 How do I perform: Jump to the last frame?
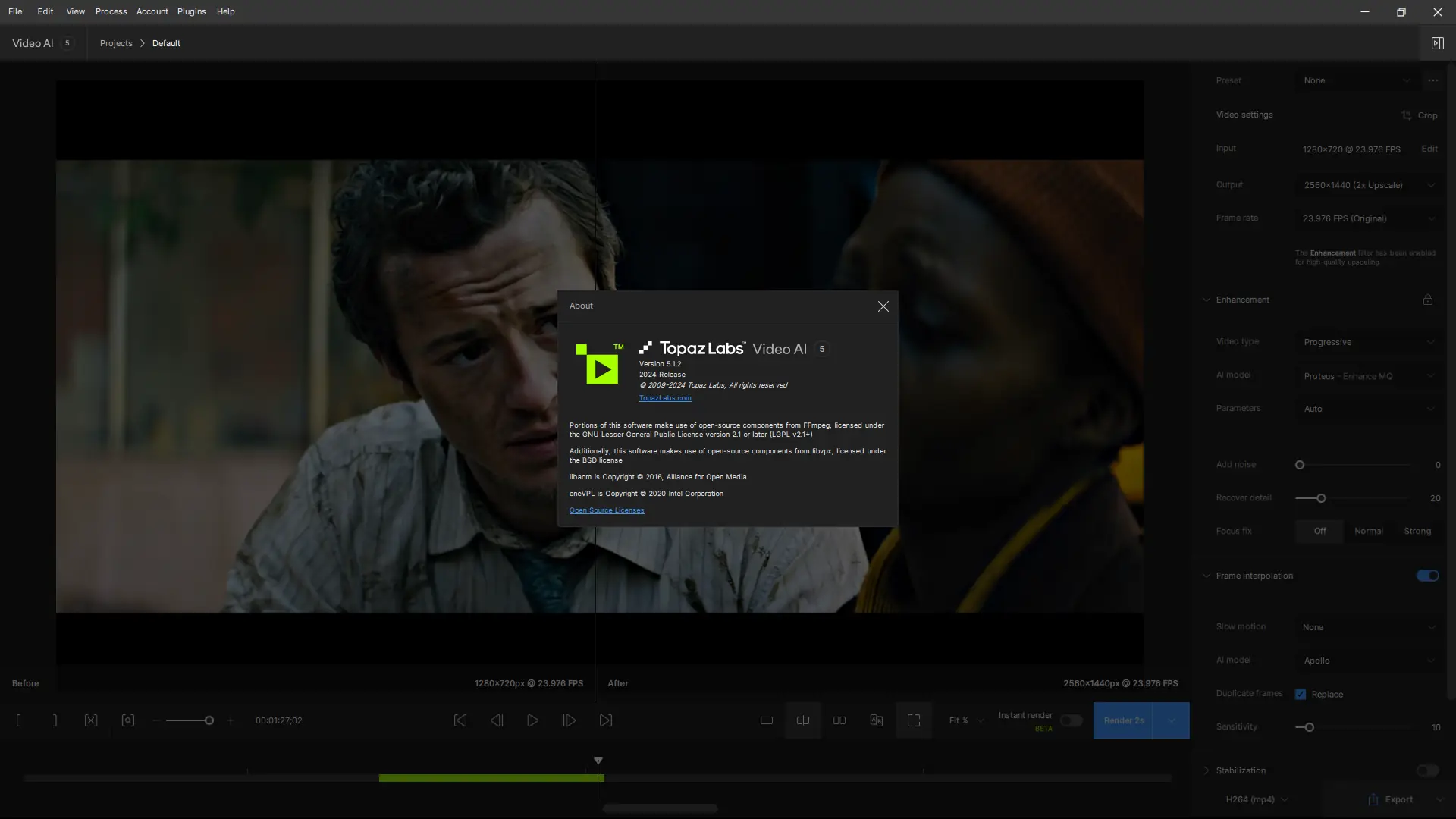(605, 720)
